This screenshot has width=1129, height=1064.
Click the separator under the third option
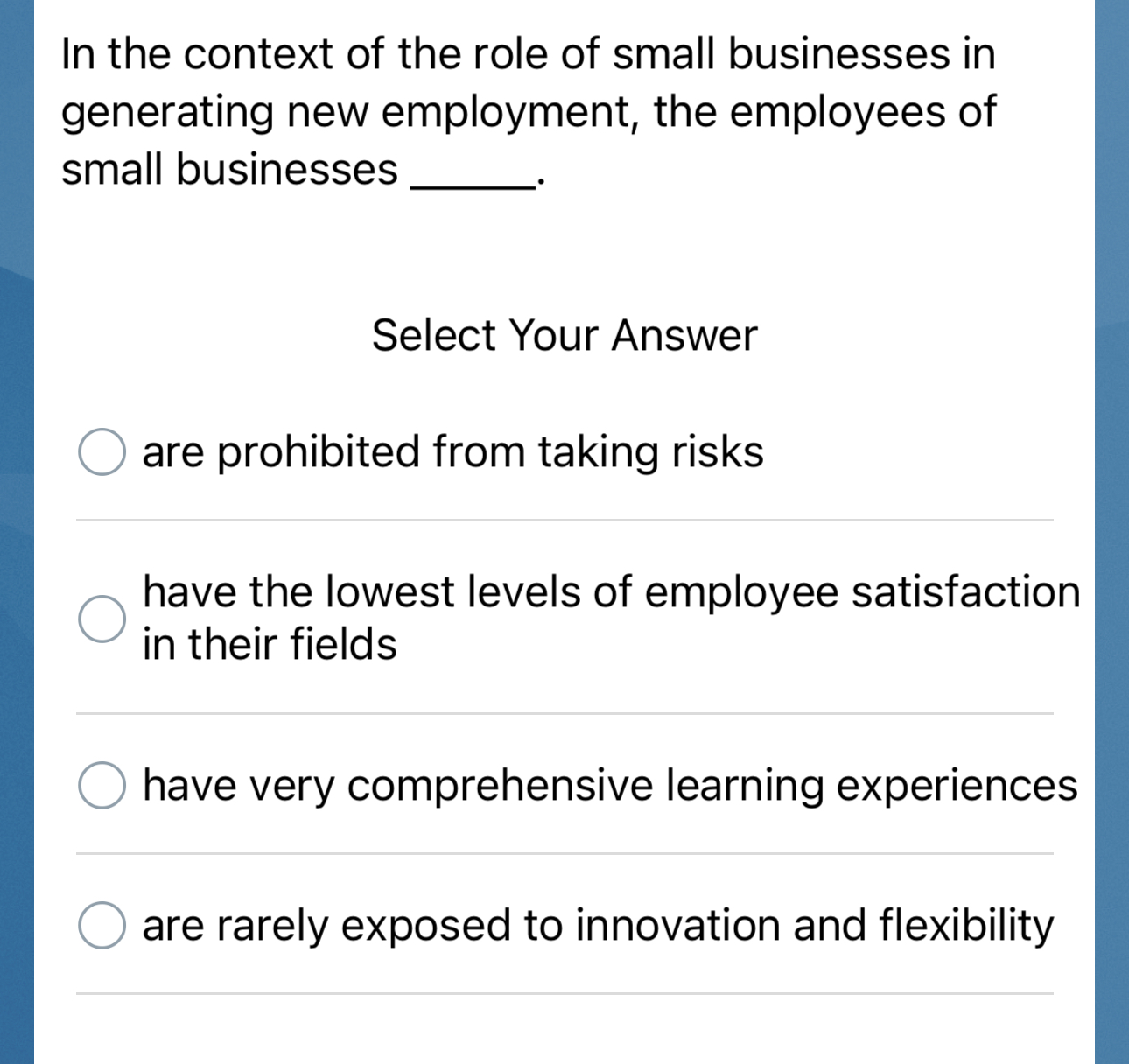[x=564, y=853]
